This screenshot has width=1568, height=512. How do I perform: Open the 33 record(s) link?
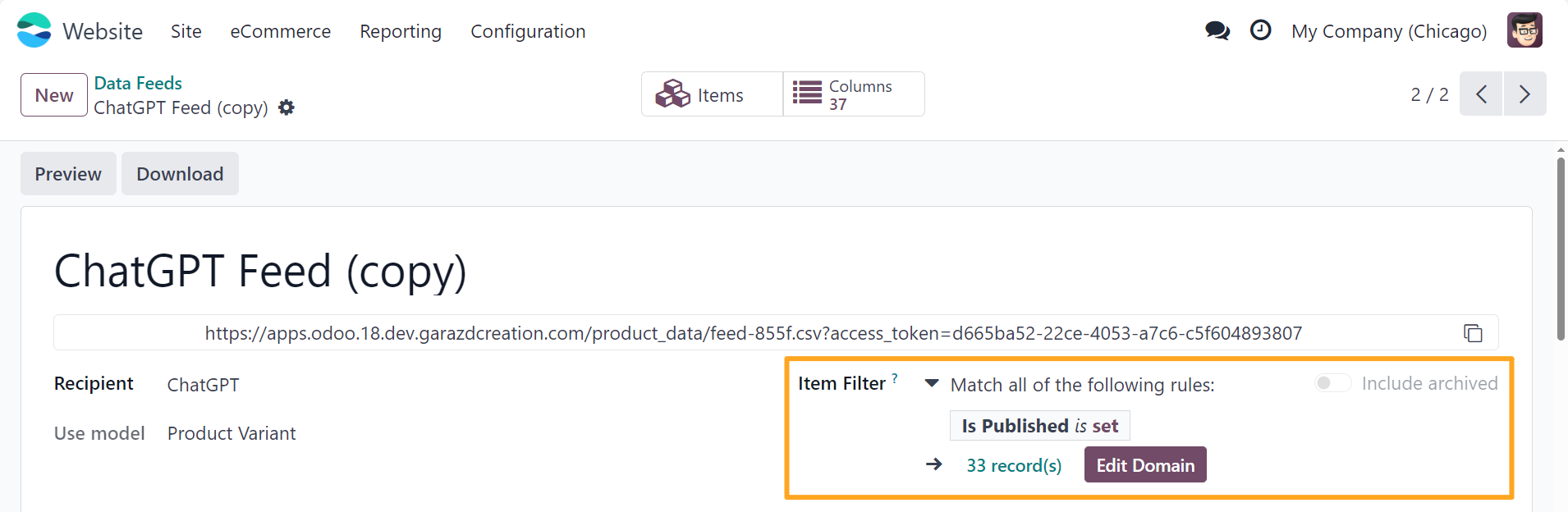click(x=1015, y=464)
